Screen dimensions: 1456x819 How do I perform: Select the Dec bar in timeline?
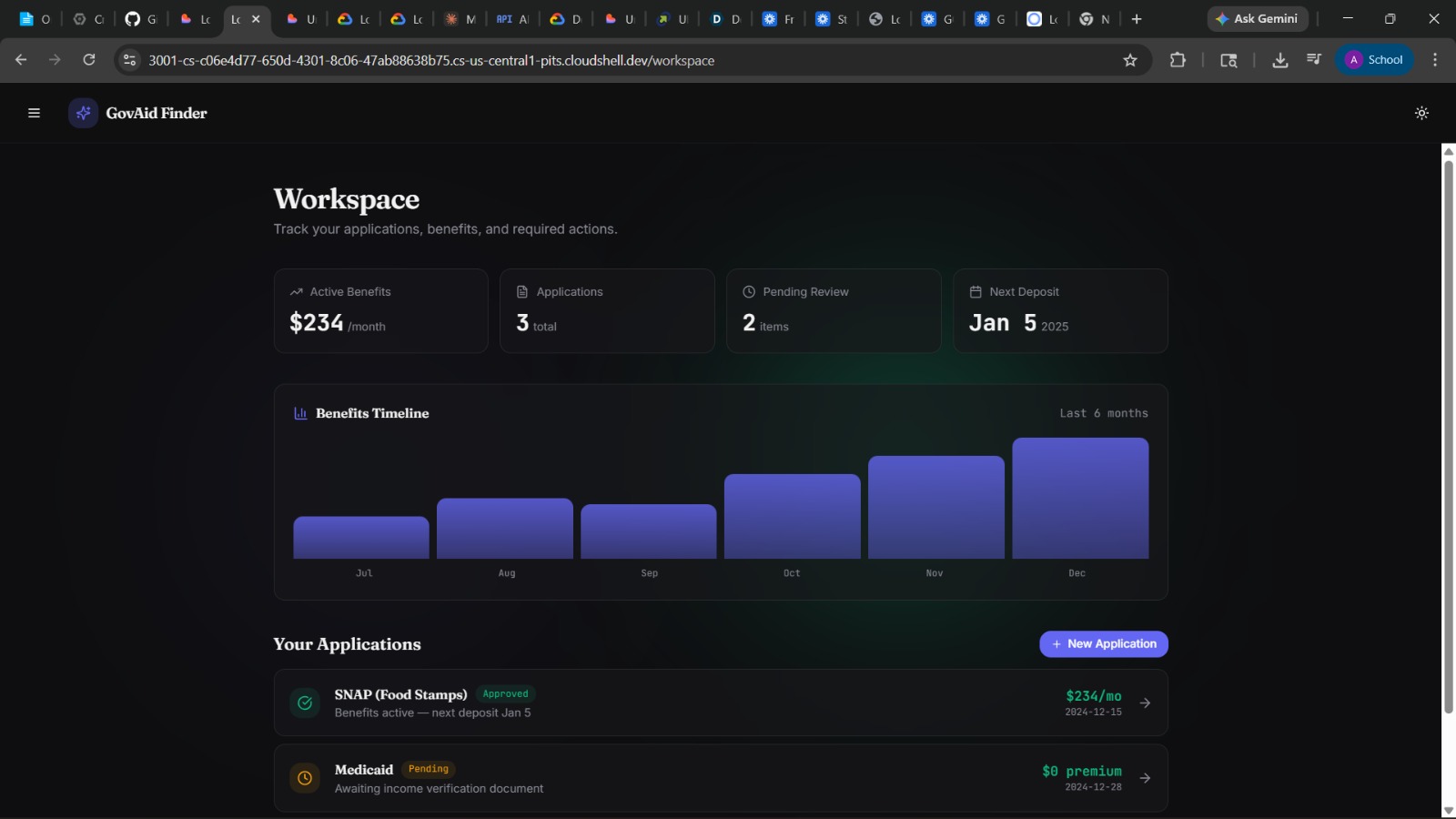pyautogui.click(x=1080, y=498)
